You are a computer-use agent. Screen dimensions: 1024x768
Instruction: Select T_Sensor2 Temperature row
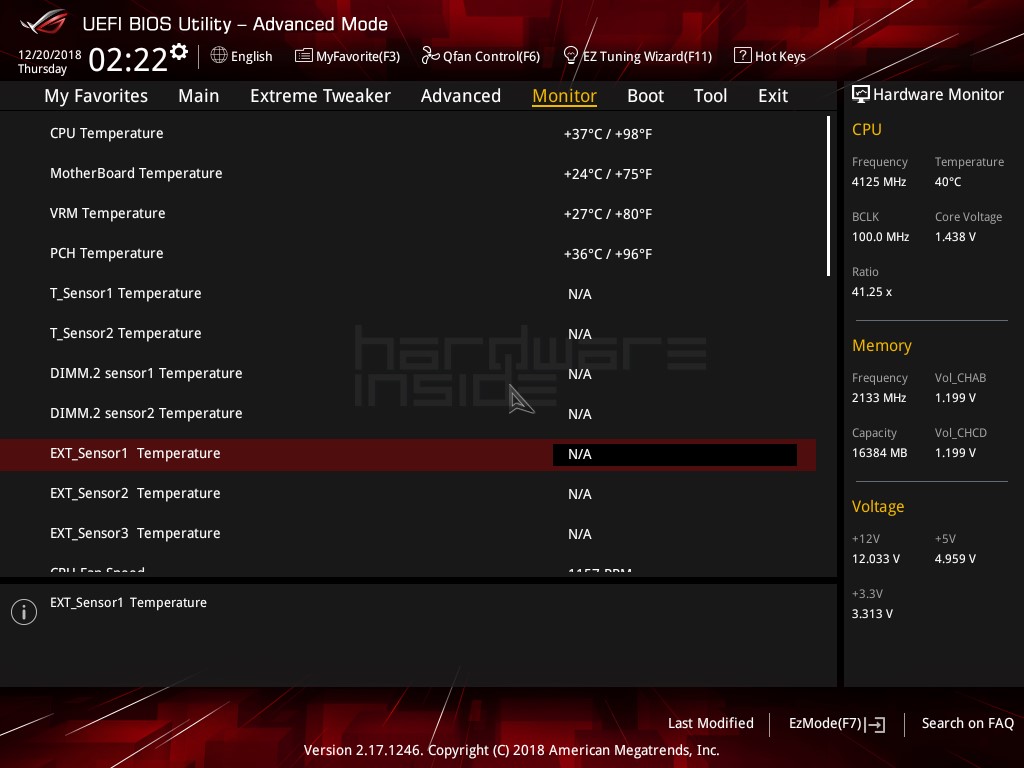408,333
